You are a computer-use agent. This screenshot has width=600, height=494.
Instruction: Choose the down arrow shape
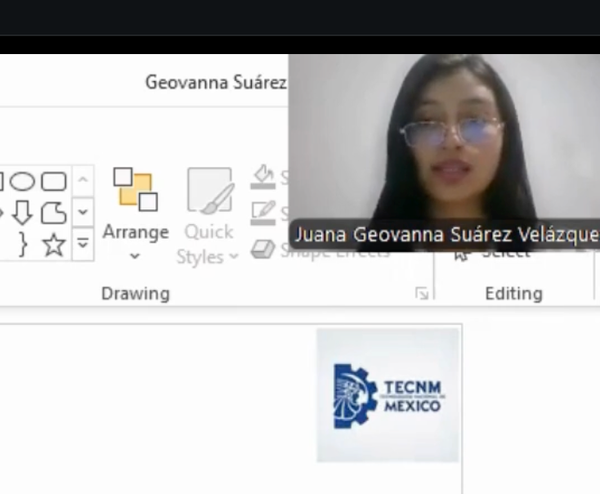22,212
